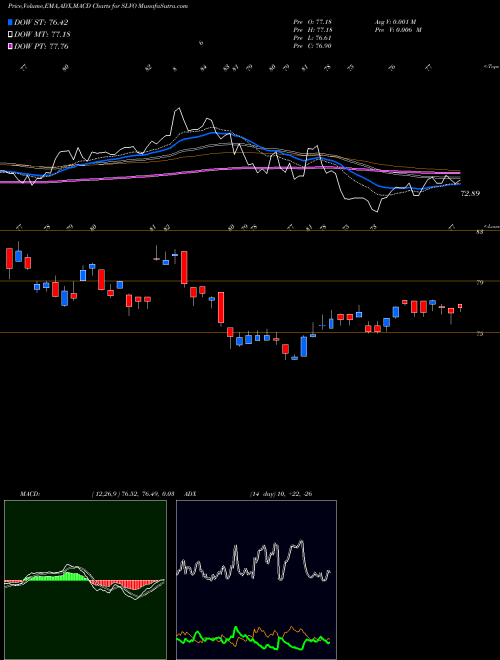Open the green MACD histogram chart panel

(x=85, y=580)
